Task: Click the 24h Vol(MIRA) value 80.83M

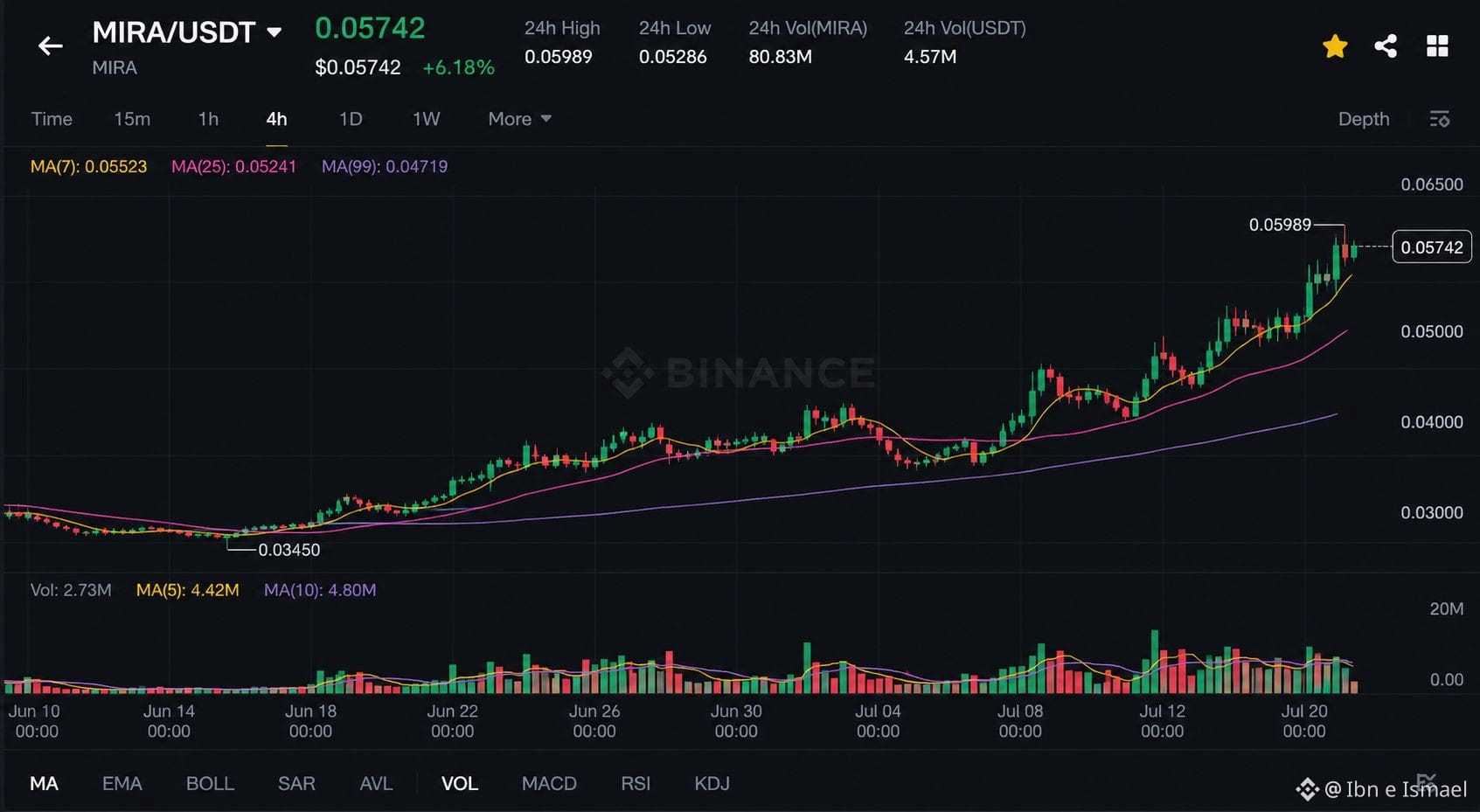Action: (780, 57)
